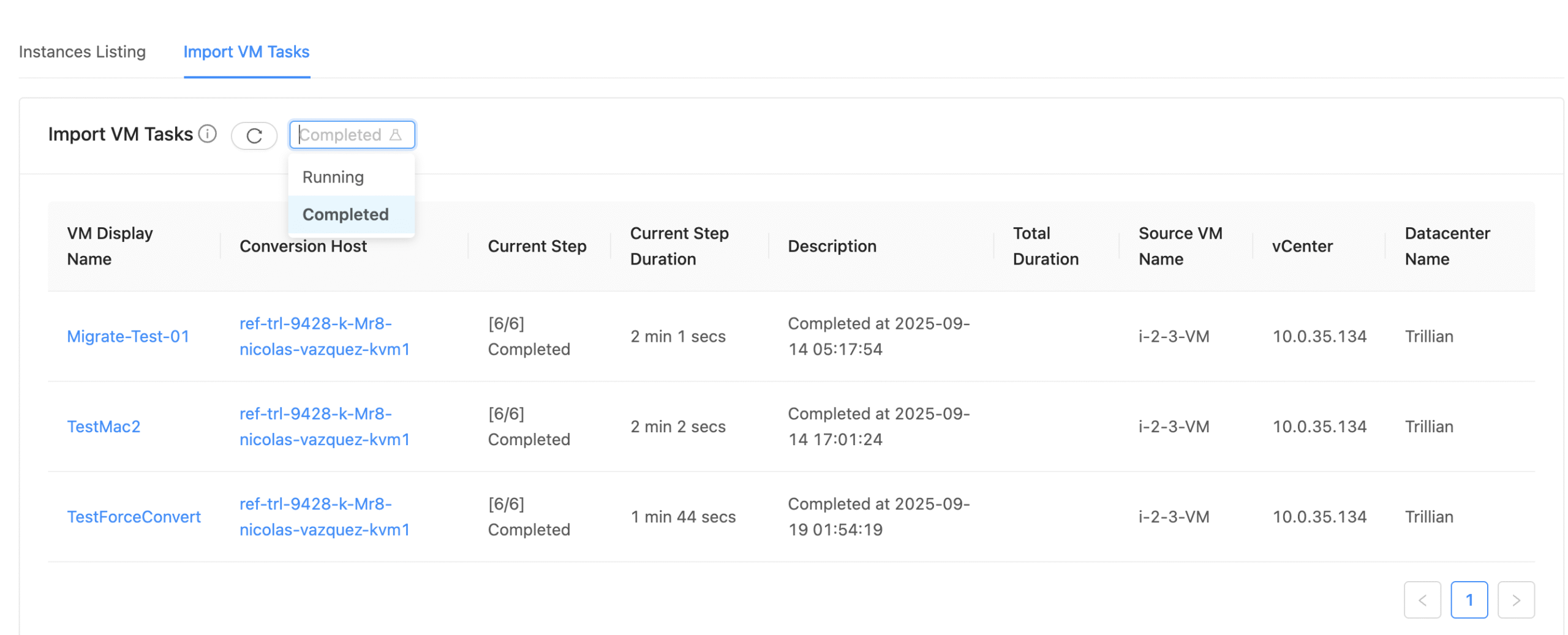Open the TestMac2 VM link
This screenshot has height=635, width=1568.
[x=104, y=426]
